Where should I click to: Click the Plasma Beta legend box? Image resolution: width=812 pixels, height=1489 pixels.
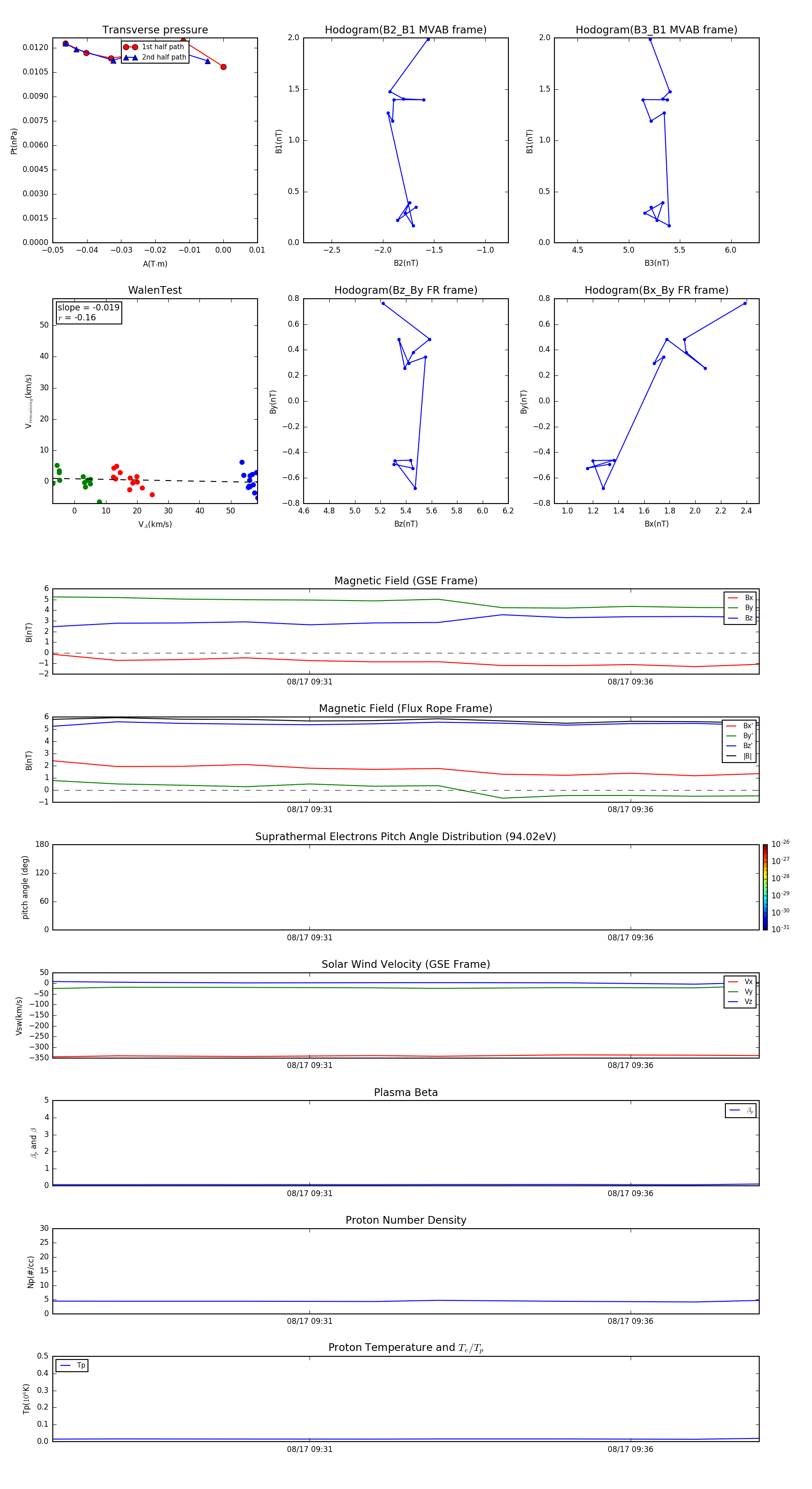[741, 1110]
